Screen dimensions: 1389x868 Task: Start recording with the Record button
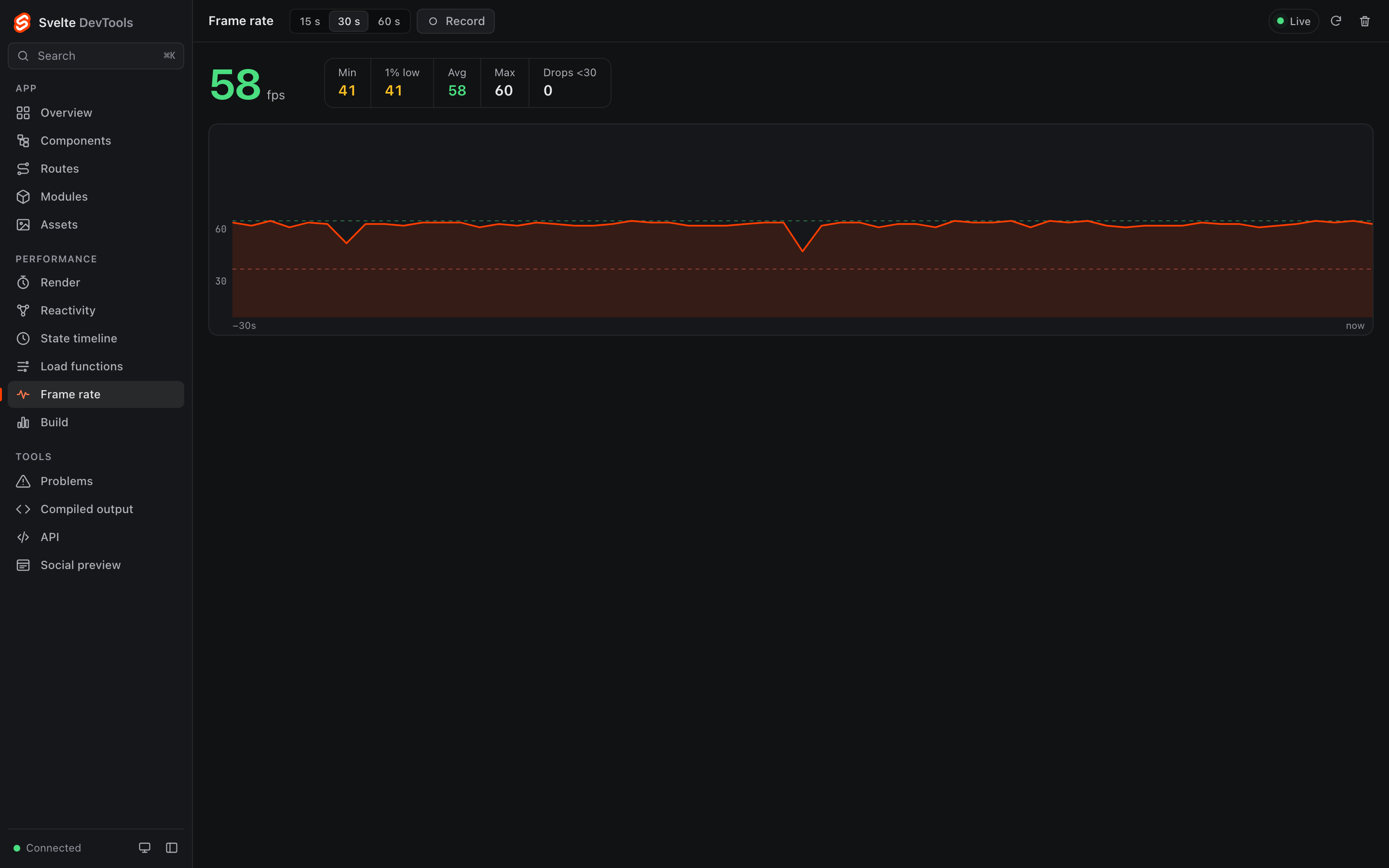pyautogui.click(x=456, y=21)
